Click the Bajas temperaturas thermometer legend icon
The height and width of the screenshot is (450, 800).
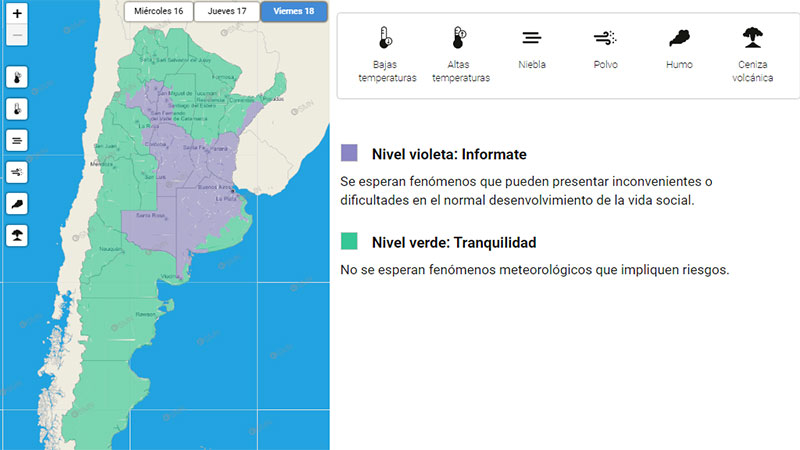click(x=386, y=39)
